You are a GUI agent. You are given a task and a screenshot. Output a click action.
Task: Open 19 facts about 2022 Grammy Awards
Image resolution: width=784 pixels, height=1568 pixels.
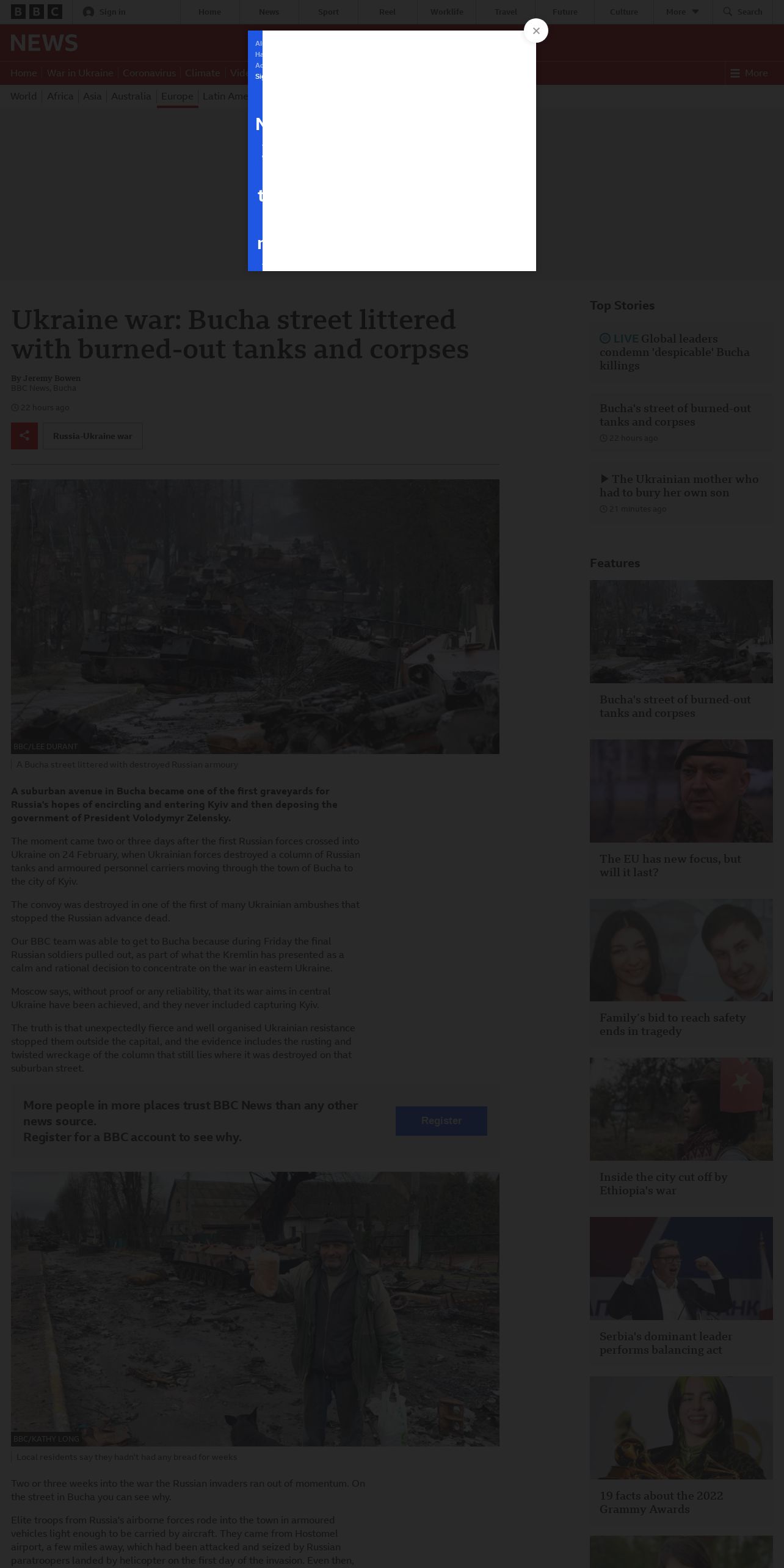[x=661, y=1502]
